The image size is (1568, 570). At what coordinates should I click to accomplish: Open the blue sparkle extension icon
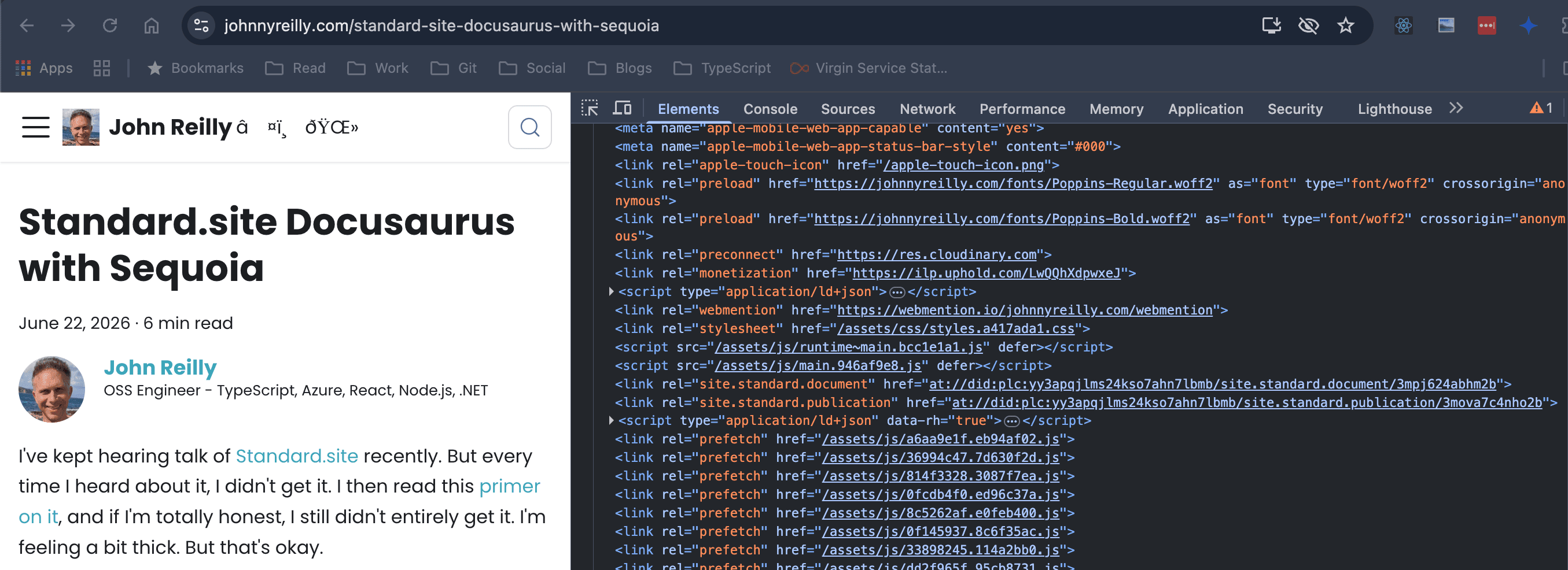click(x=1529, y=25)
